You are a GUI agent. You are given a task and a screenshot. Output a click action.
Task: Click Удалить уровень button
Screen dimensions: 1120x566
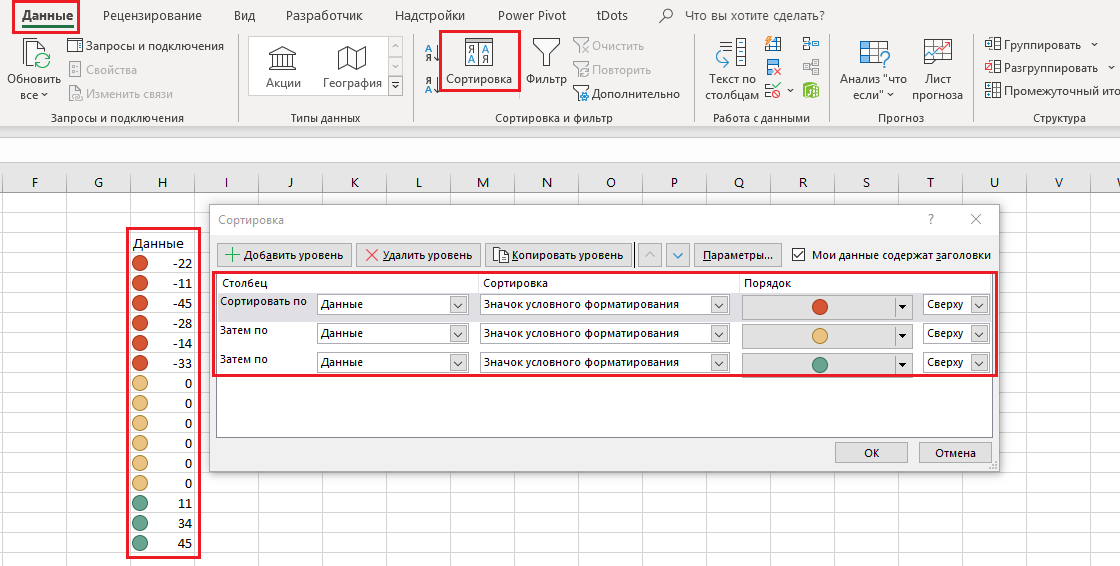(419, 255)
